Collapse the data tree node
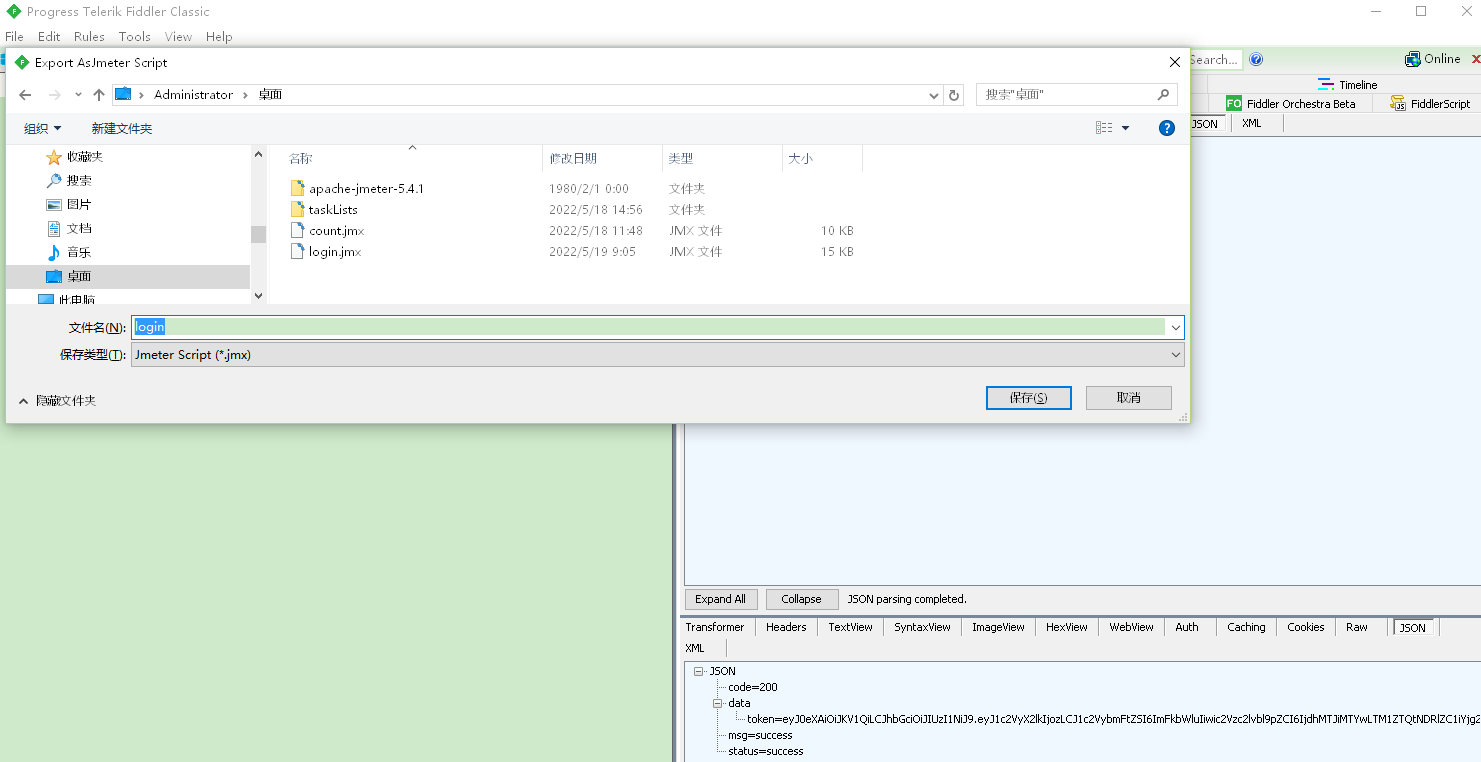The image size is (1481, 762). coord(717,703)
